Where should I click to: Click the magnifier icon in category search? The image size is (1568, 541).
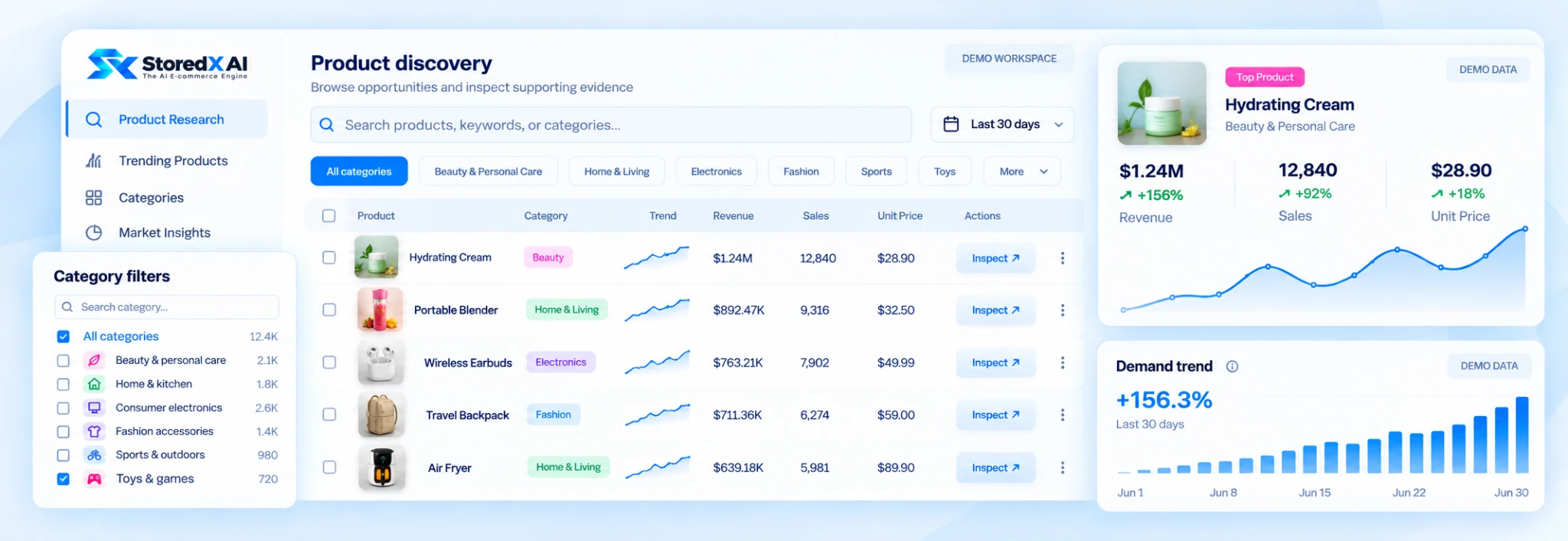click(x=67, y=307)
